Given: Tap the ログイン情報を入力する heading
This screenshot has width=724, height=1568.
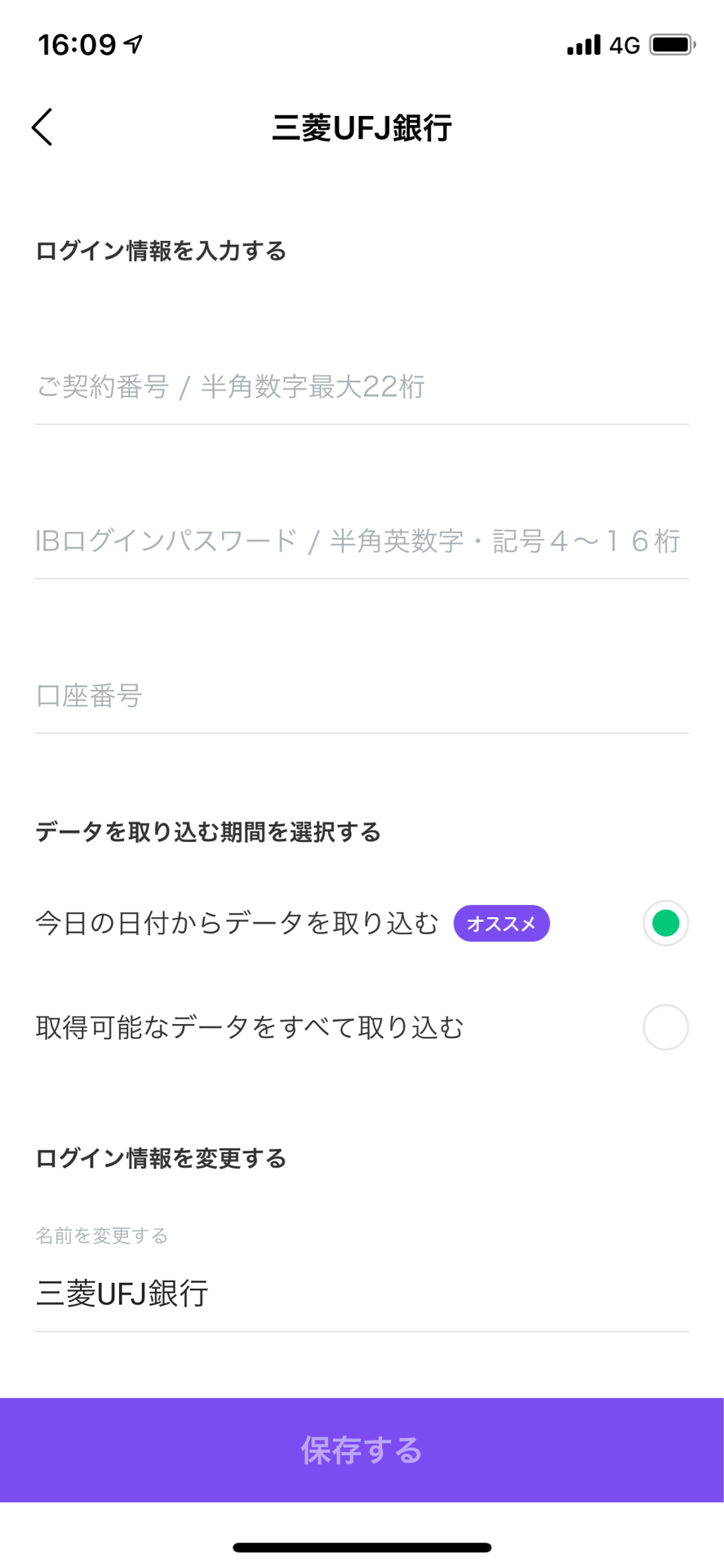Looking at the screenshot, I should [161, 251].
